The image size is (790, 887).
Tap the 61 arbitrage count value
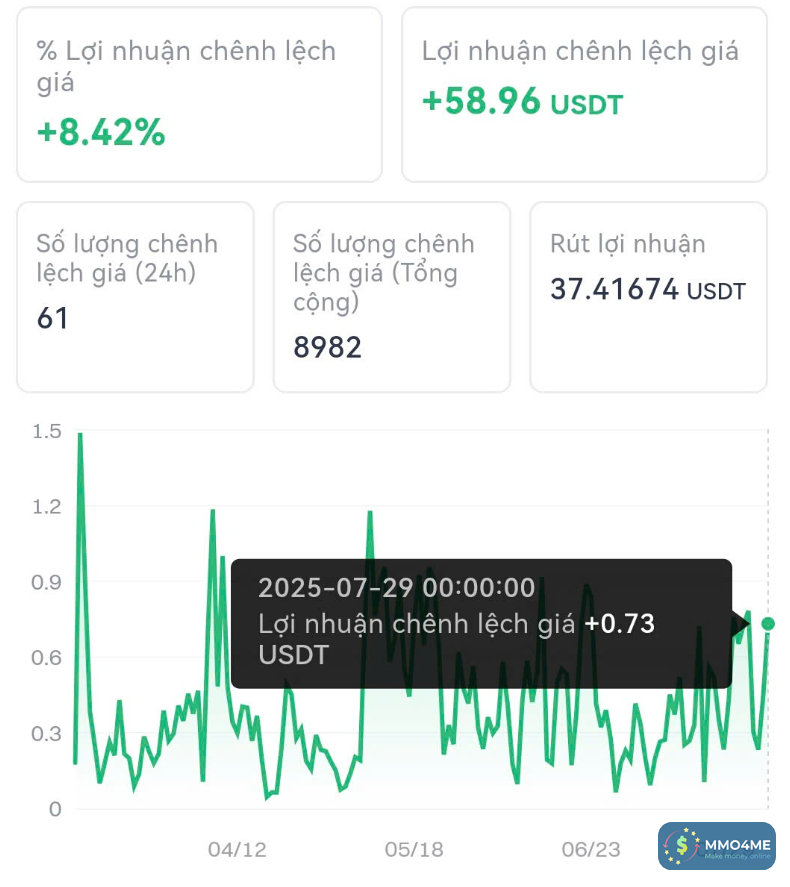click(x=53, y=319)
